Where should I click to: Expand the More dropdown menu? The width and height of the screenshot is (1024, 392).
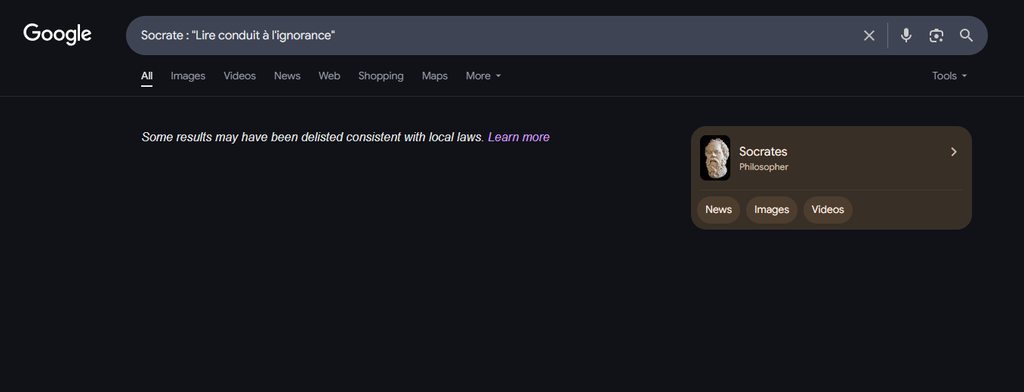483,76
